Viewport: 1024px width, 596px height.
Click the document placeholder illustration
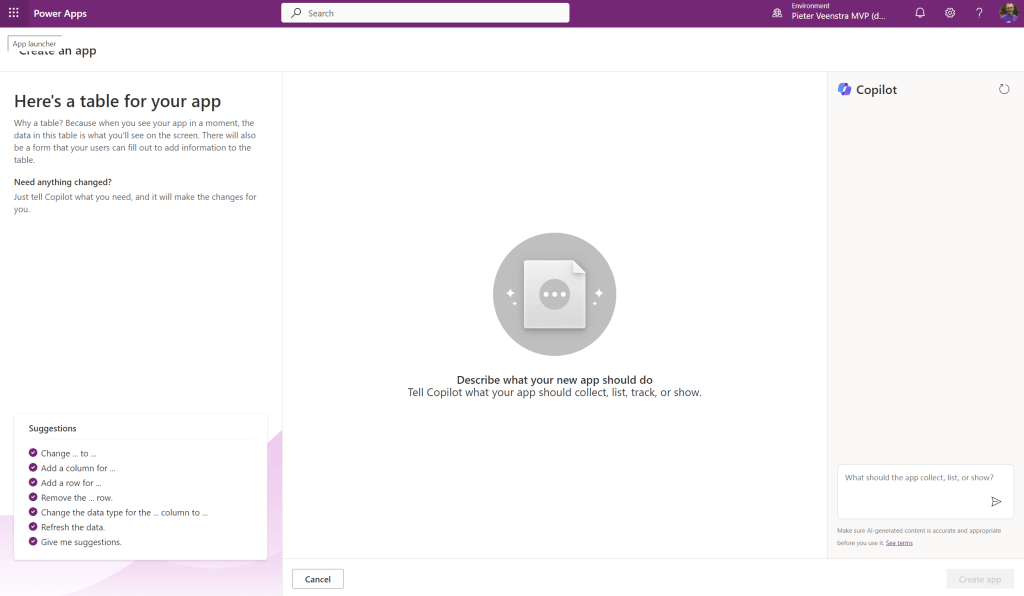[554, 294]
